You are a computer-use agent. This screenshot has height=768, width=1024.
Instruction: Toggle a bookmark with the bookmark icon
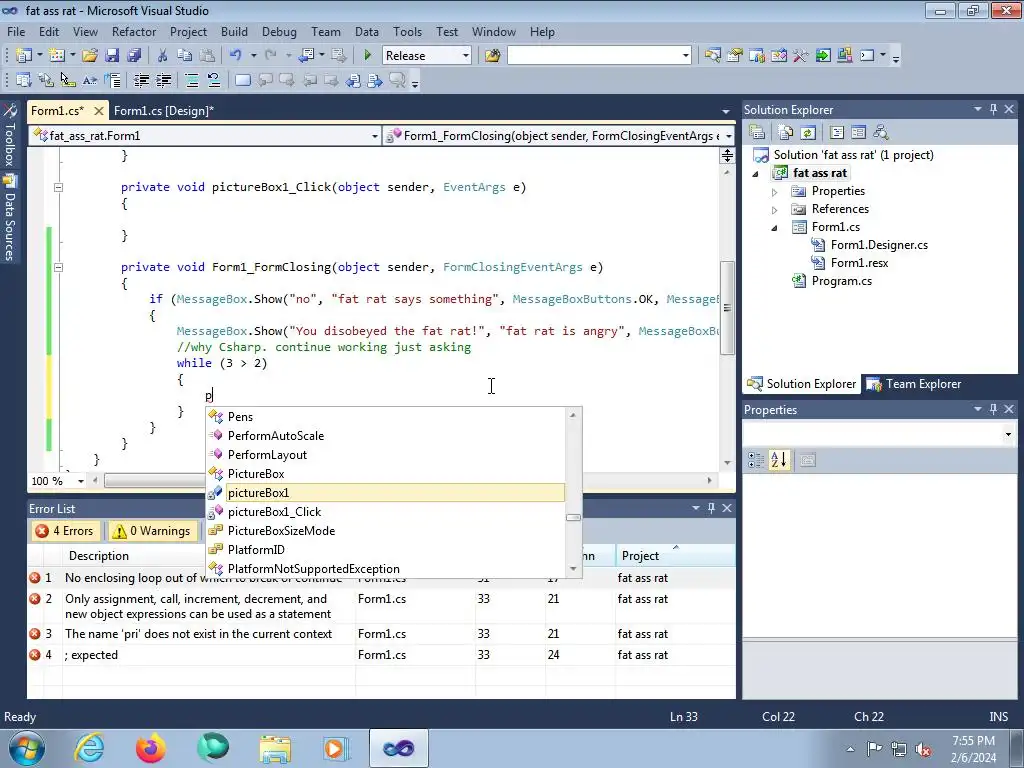pos(243,80)
